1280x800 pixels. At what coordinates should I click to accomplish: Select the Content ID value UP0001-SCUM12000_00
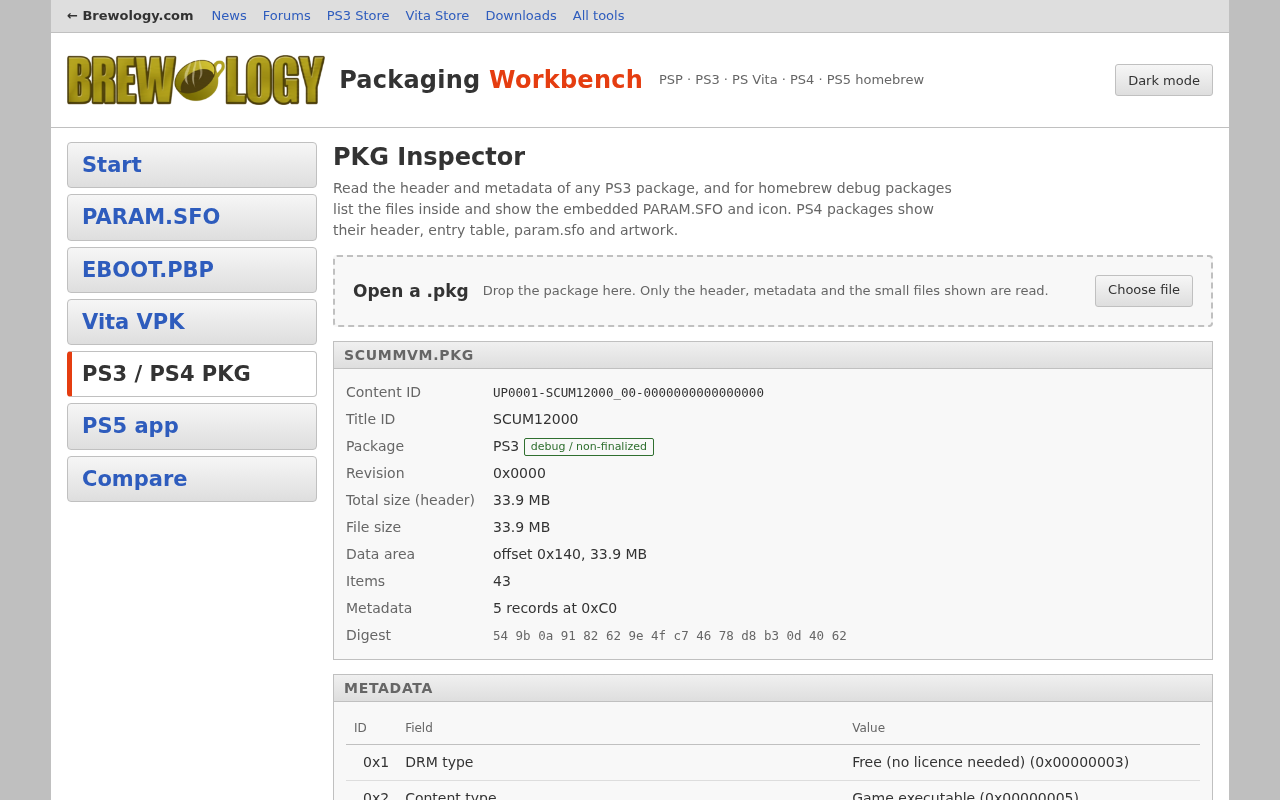628,393
